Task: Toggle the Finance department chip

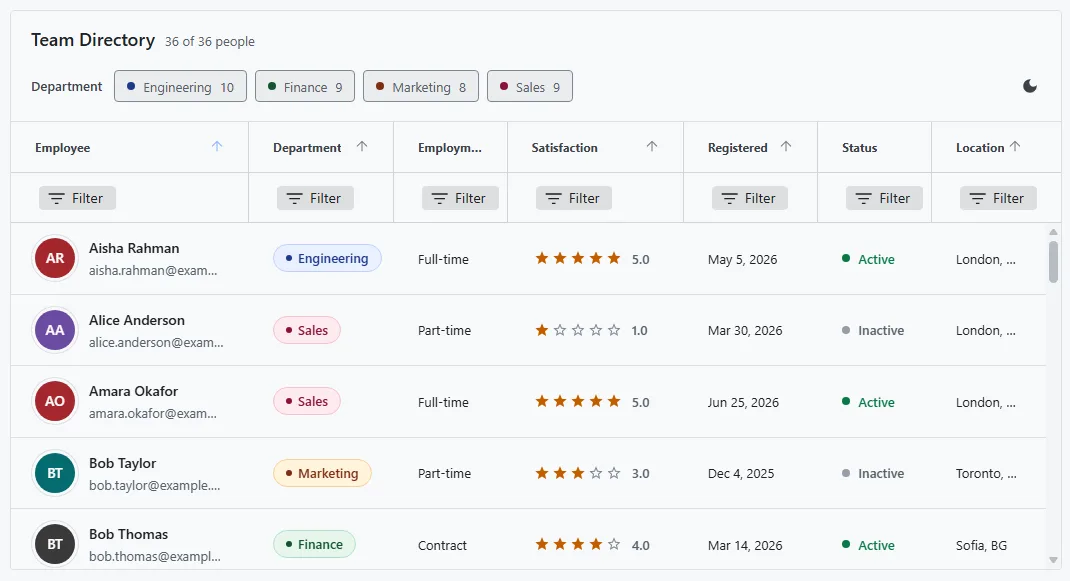Action: point(305,87)
